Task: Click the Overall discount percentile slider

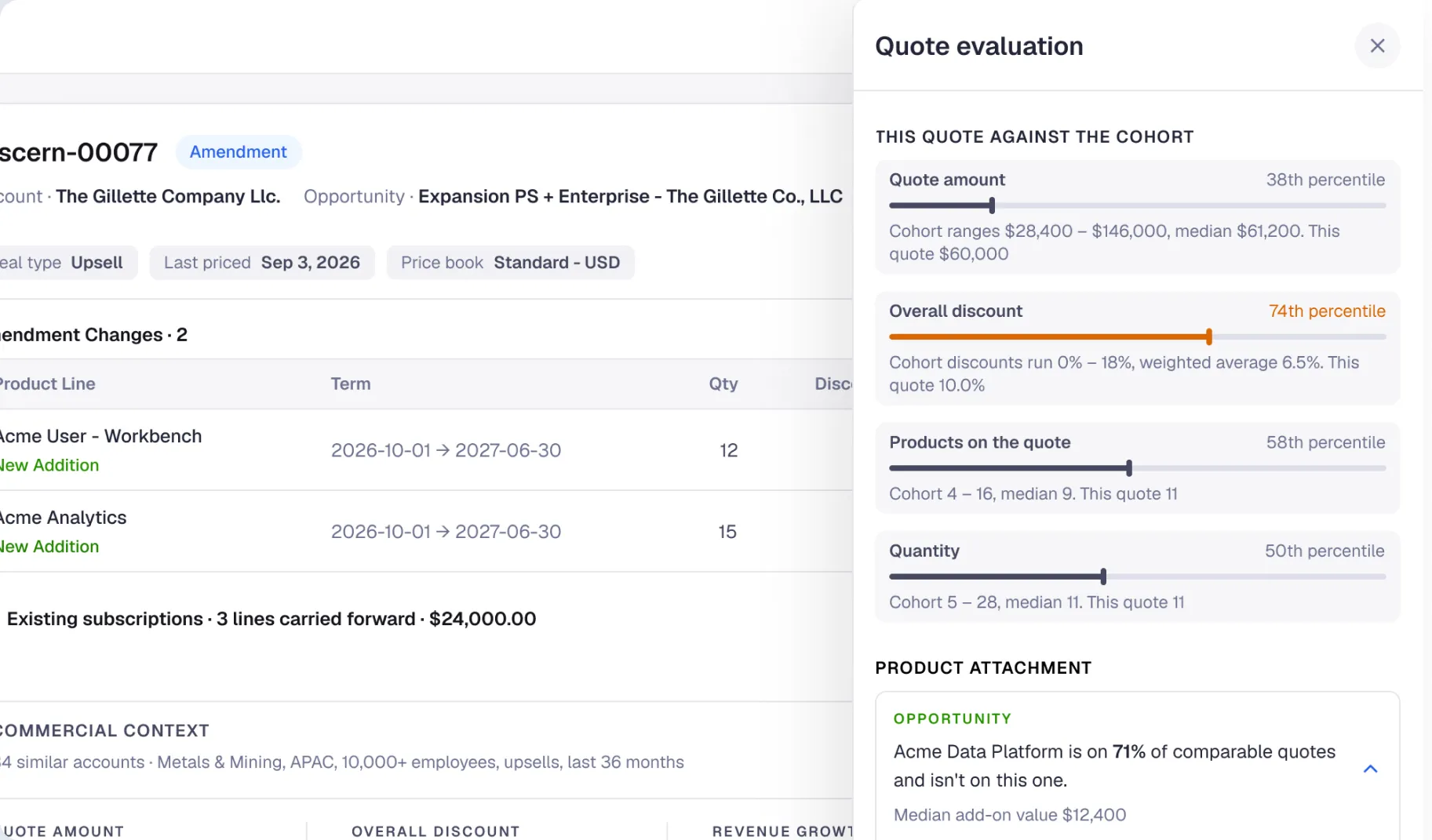Action: (x=1137, y=337)
